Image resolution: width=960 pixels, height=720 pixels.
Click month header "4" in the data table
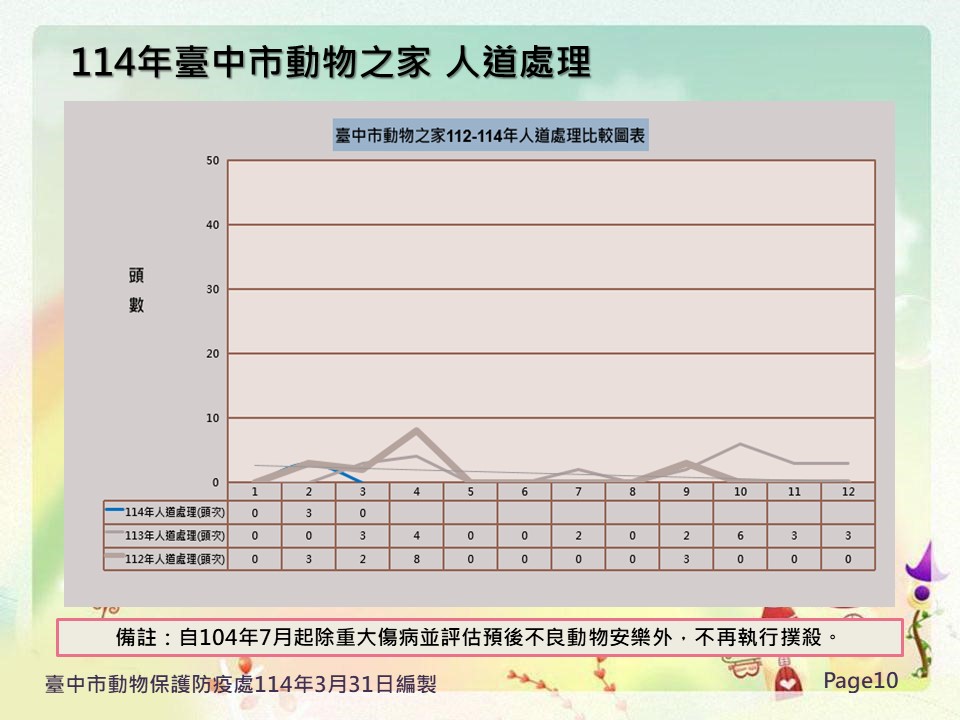[x=416, y=492]
